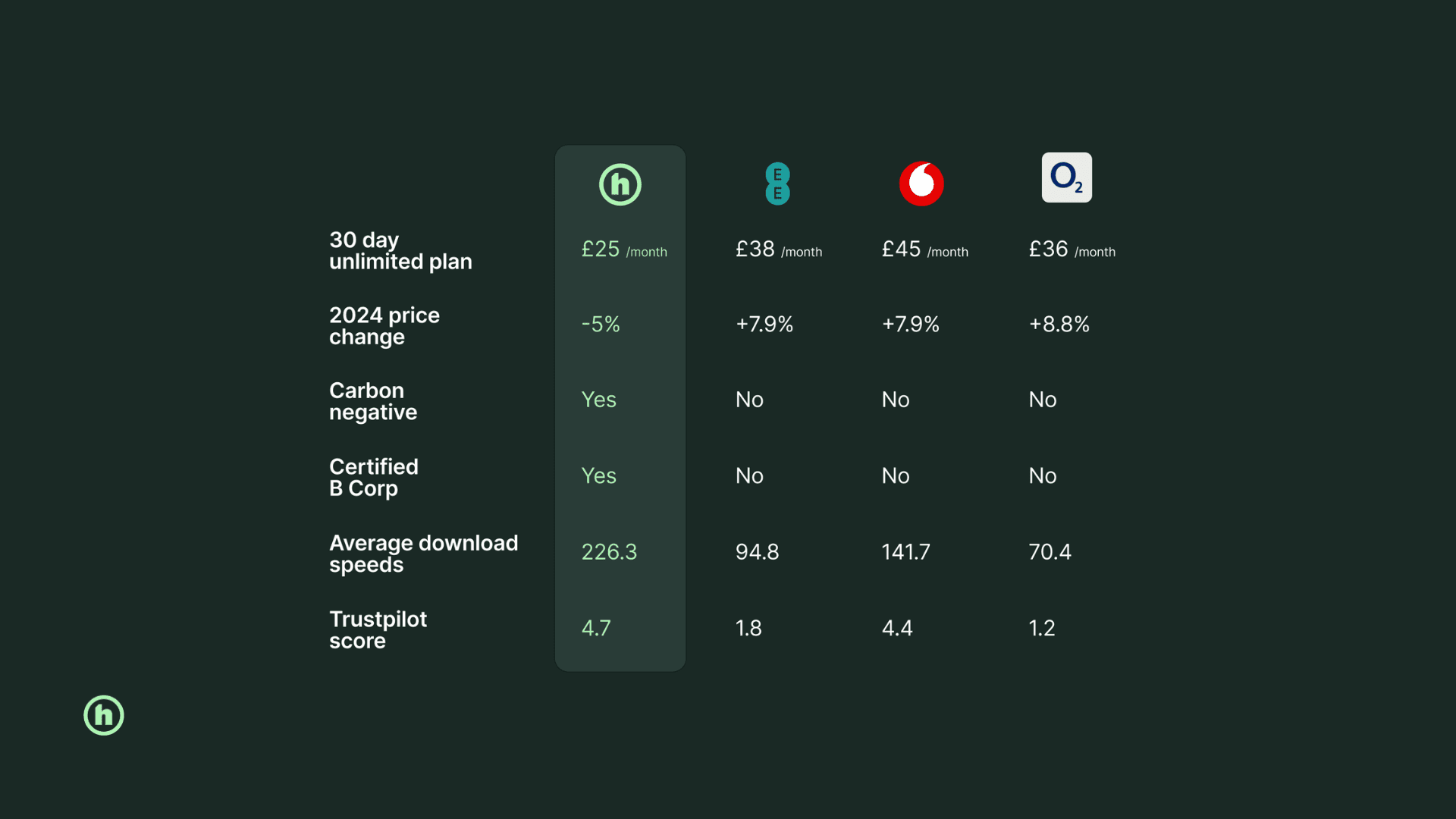Click the "Carbon negative" row label
This screenshot has height=819, width=1456.
coord(373,401)
